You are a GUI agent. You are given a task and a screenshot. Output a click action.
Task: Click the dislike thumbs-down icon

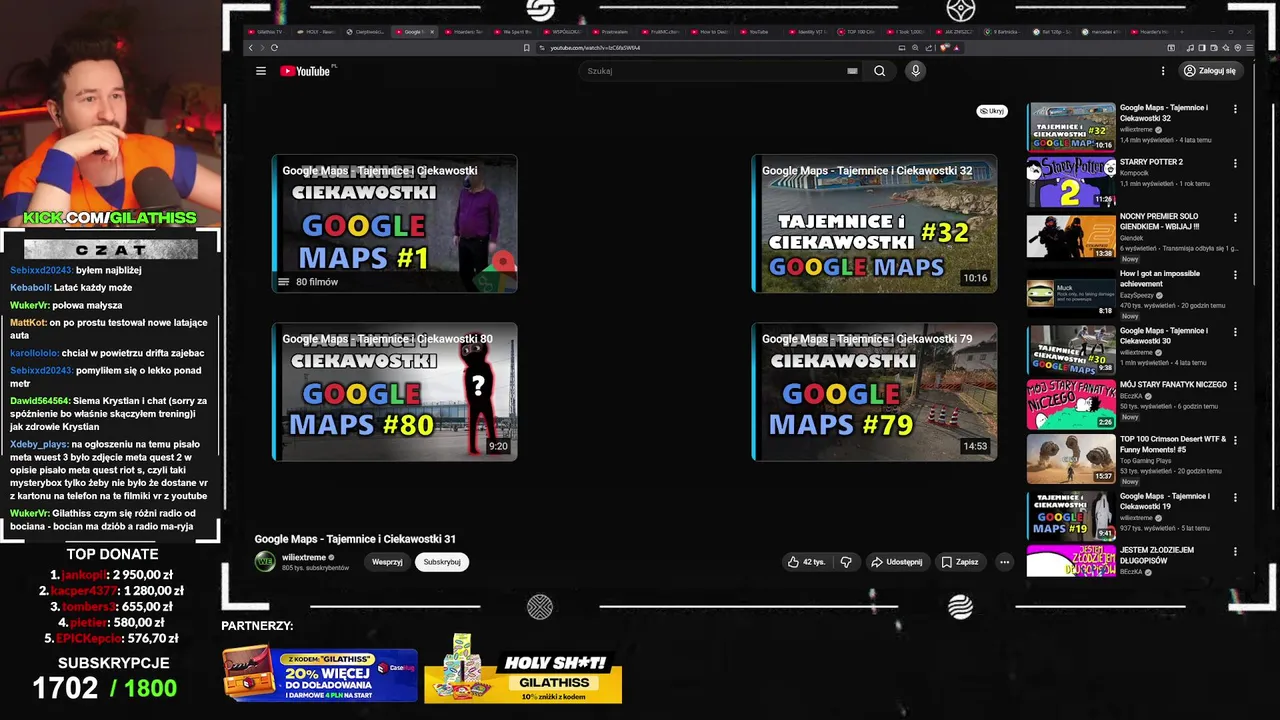point(846,562)
